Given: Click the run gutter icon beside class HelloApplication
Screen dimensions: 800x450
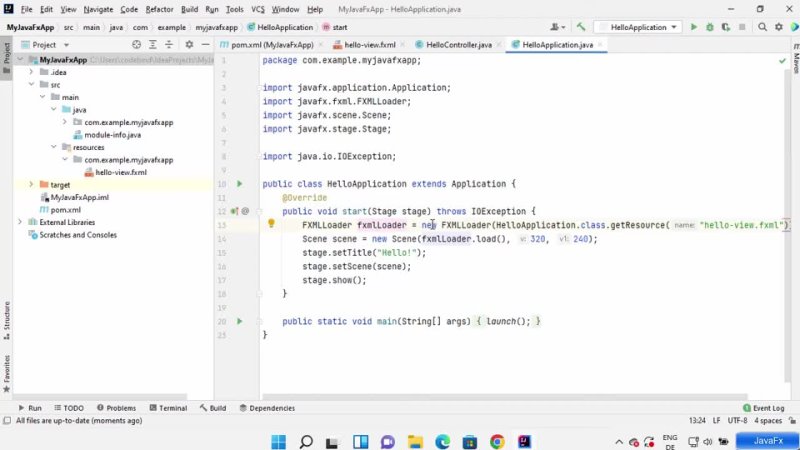Looking at the screenshot, I should click(239, 184).
